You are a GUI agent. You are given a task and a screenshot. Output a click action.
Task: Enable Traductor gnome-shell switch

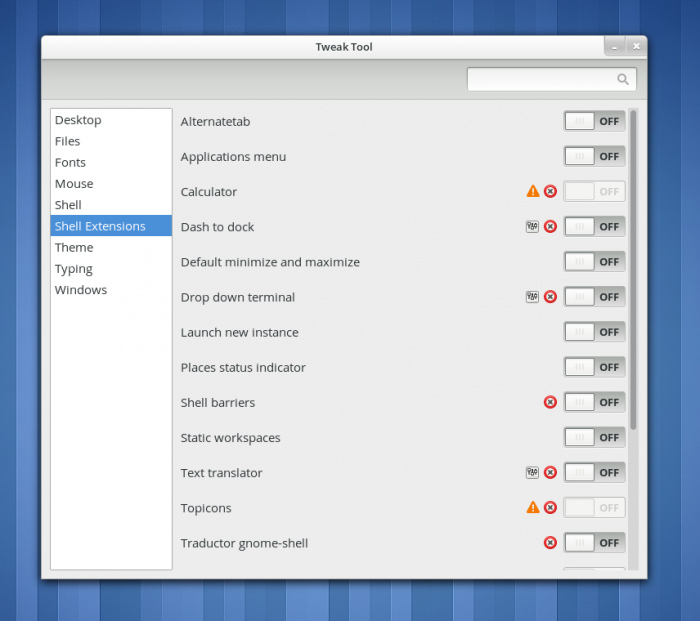tap(594, 542)
